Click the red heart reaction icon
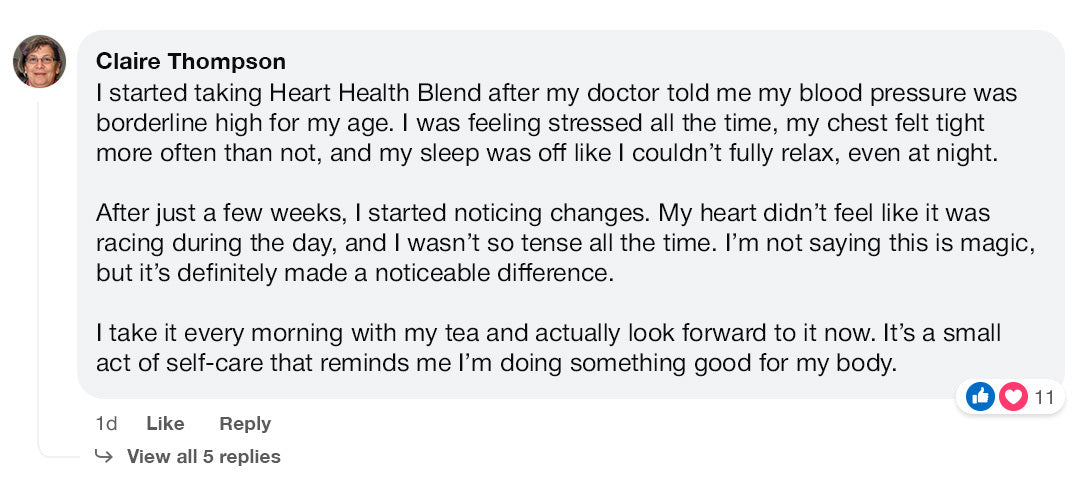 (x=1013, y=397)
